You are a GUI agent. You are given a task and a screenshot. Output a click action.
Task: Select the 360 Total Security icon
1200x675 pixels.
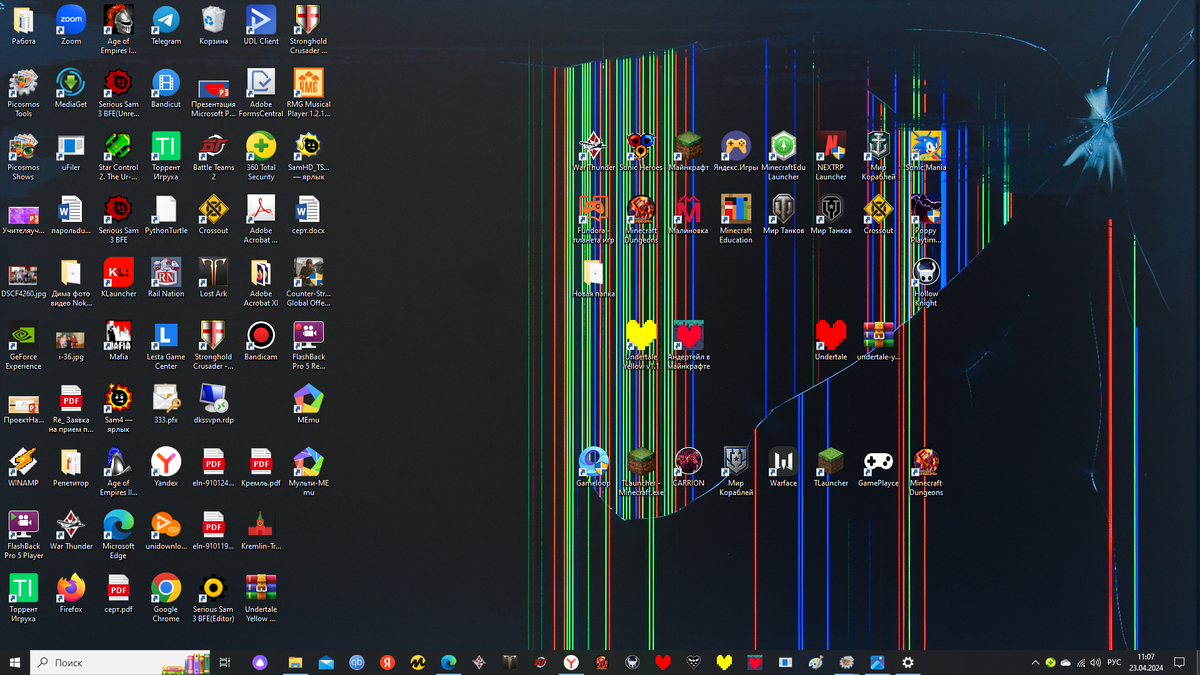pos(261,156)
